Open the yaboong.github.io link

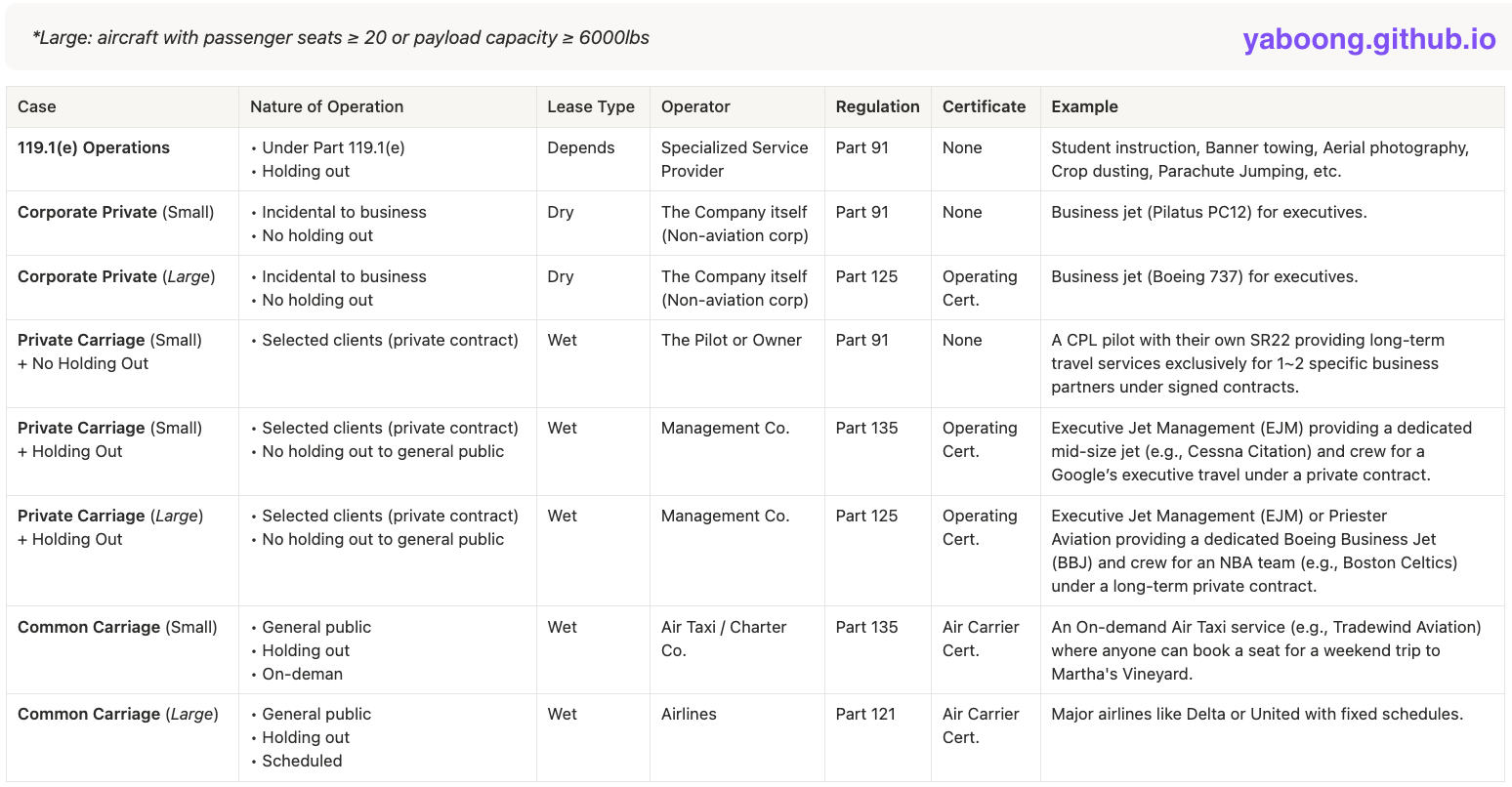[1368, 39]
